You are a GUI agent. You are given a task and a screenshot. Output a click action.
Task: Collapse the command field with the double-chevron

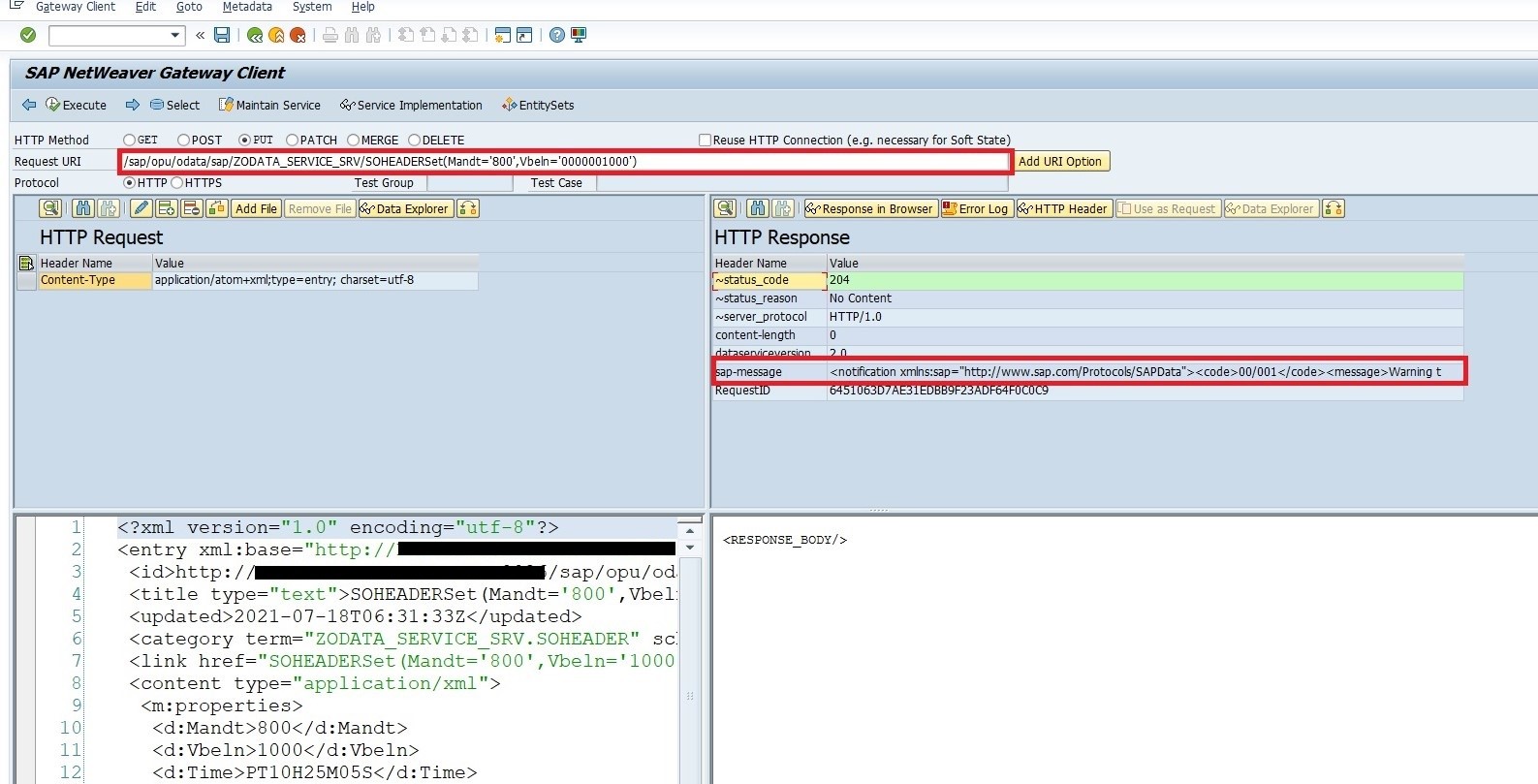200,35
